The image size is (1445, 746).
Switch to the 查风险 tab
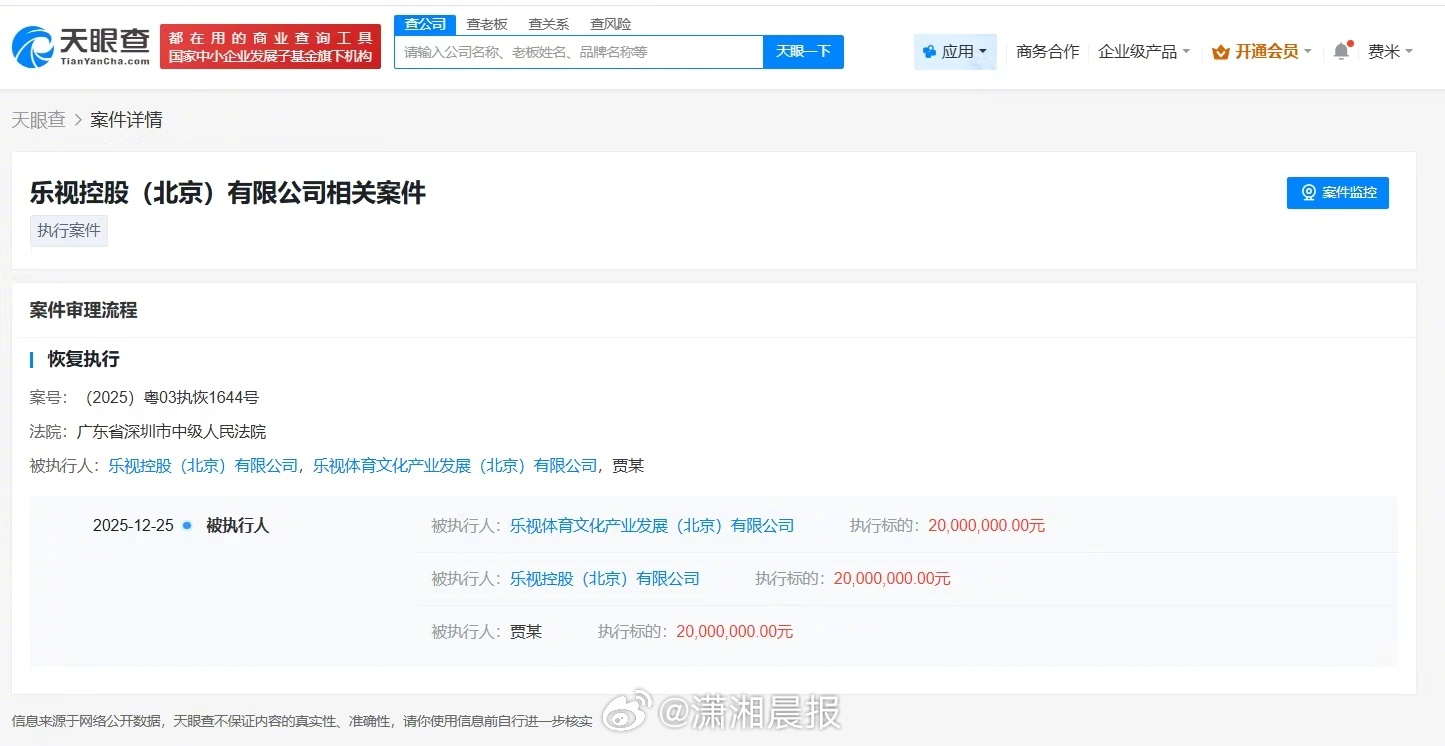tap(611, 24)
